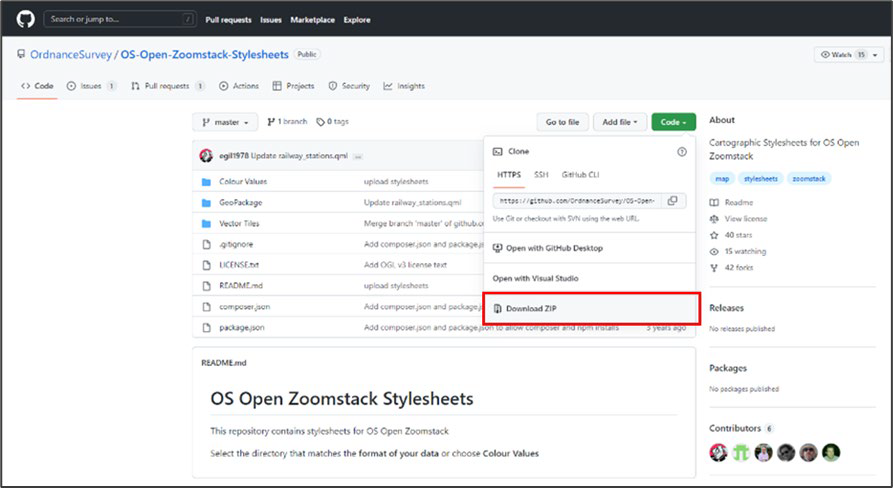Expand the Add file dropdown
The image size is (893, 488).
[620, 122]
